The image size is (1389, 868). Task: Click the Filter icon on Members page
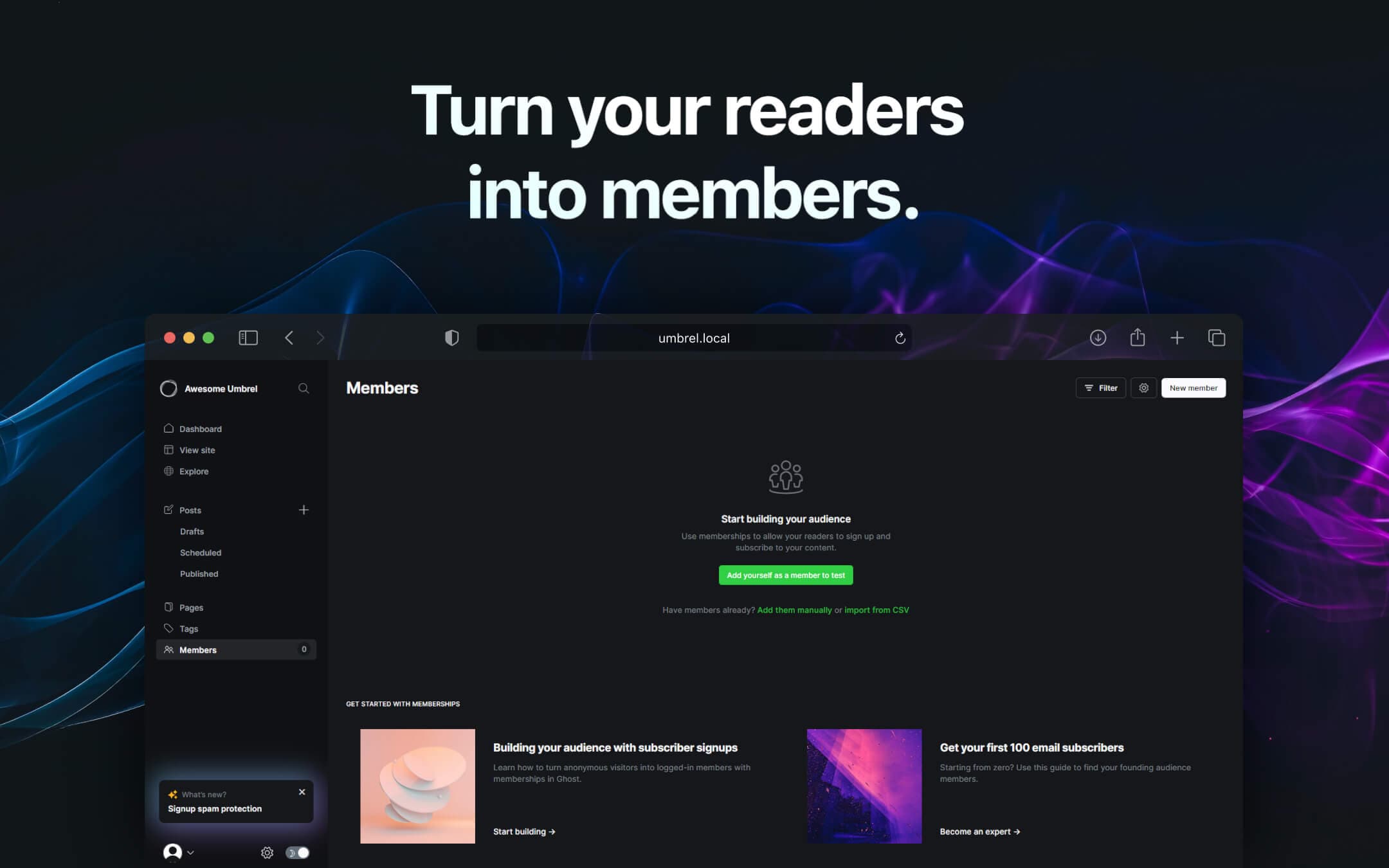click(x=1100, y=387)
